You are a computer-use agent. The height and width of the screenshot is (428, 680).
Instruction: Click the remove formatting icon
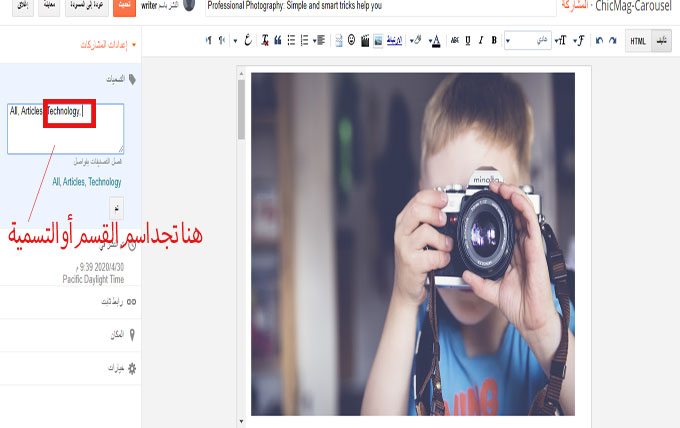(265, 40)
